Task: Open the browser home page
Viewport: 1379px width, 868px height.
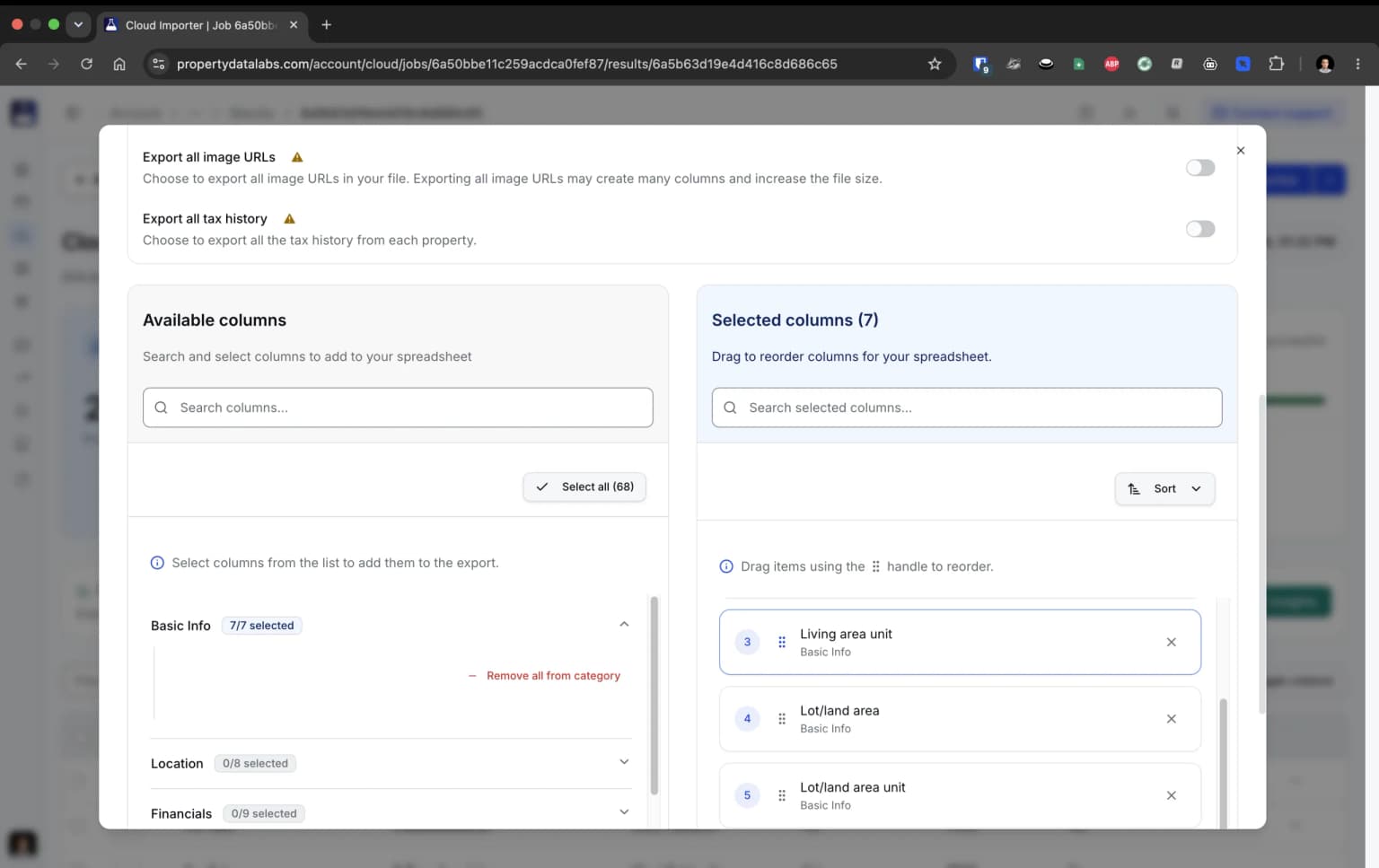Action: coord(119,64)
